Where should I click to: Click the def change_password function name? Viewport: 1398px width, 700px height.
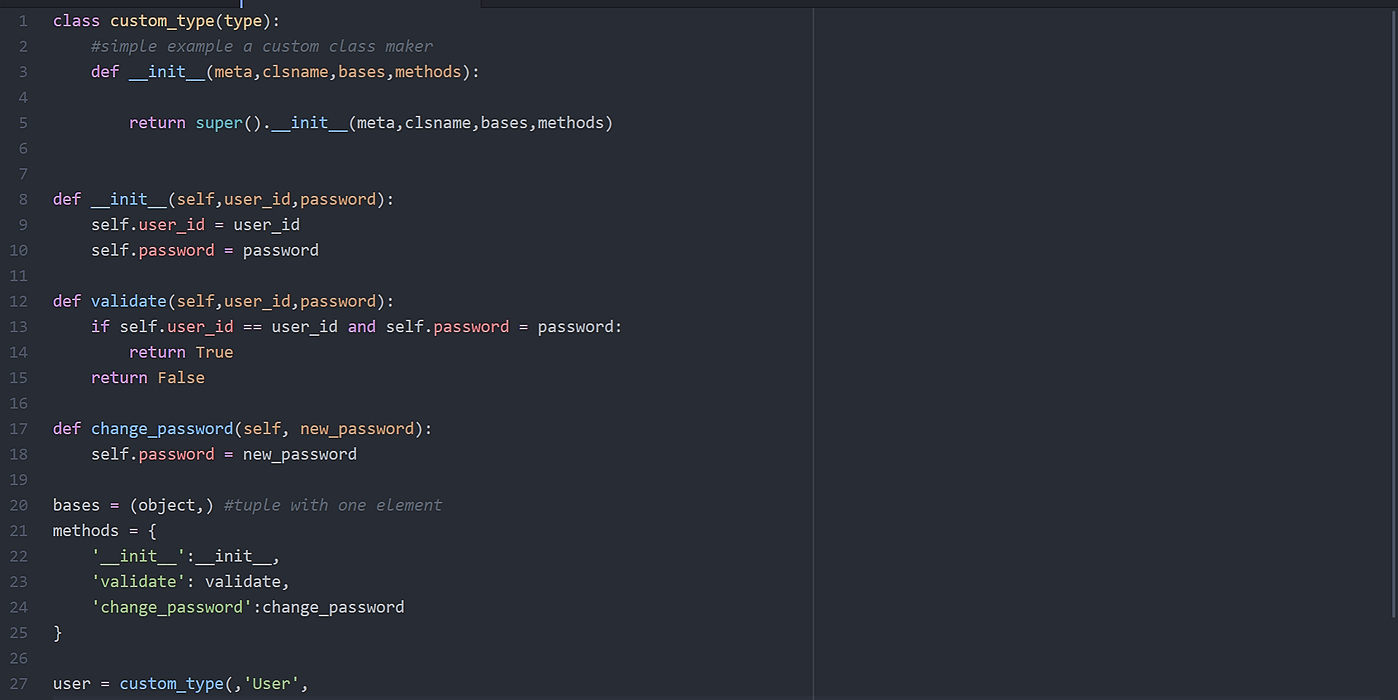click(x=162, y=429)
